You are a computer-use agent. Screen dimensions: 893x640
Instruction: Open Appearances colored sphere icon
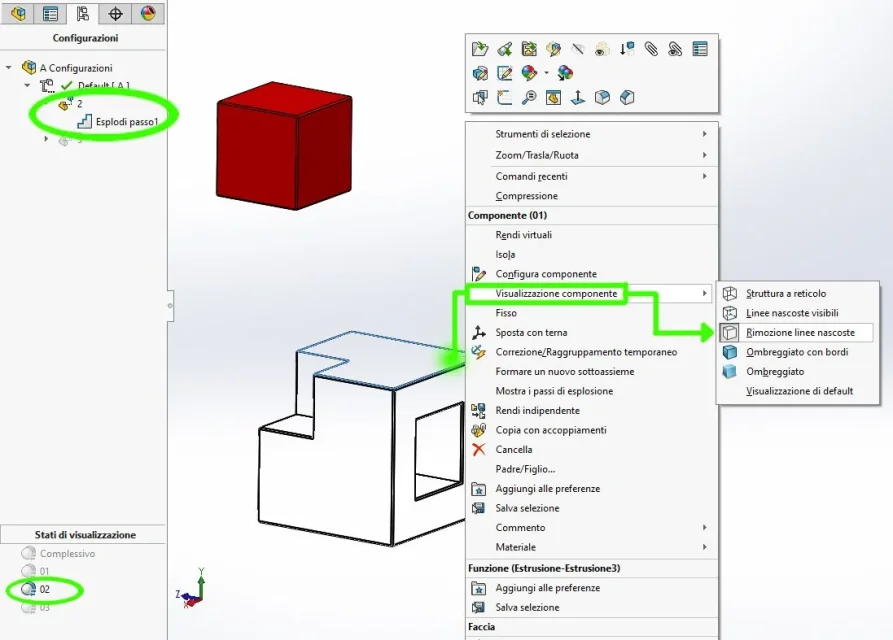pyautogui.click(x=529, y=73)
